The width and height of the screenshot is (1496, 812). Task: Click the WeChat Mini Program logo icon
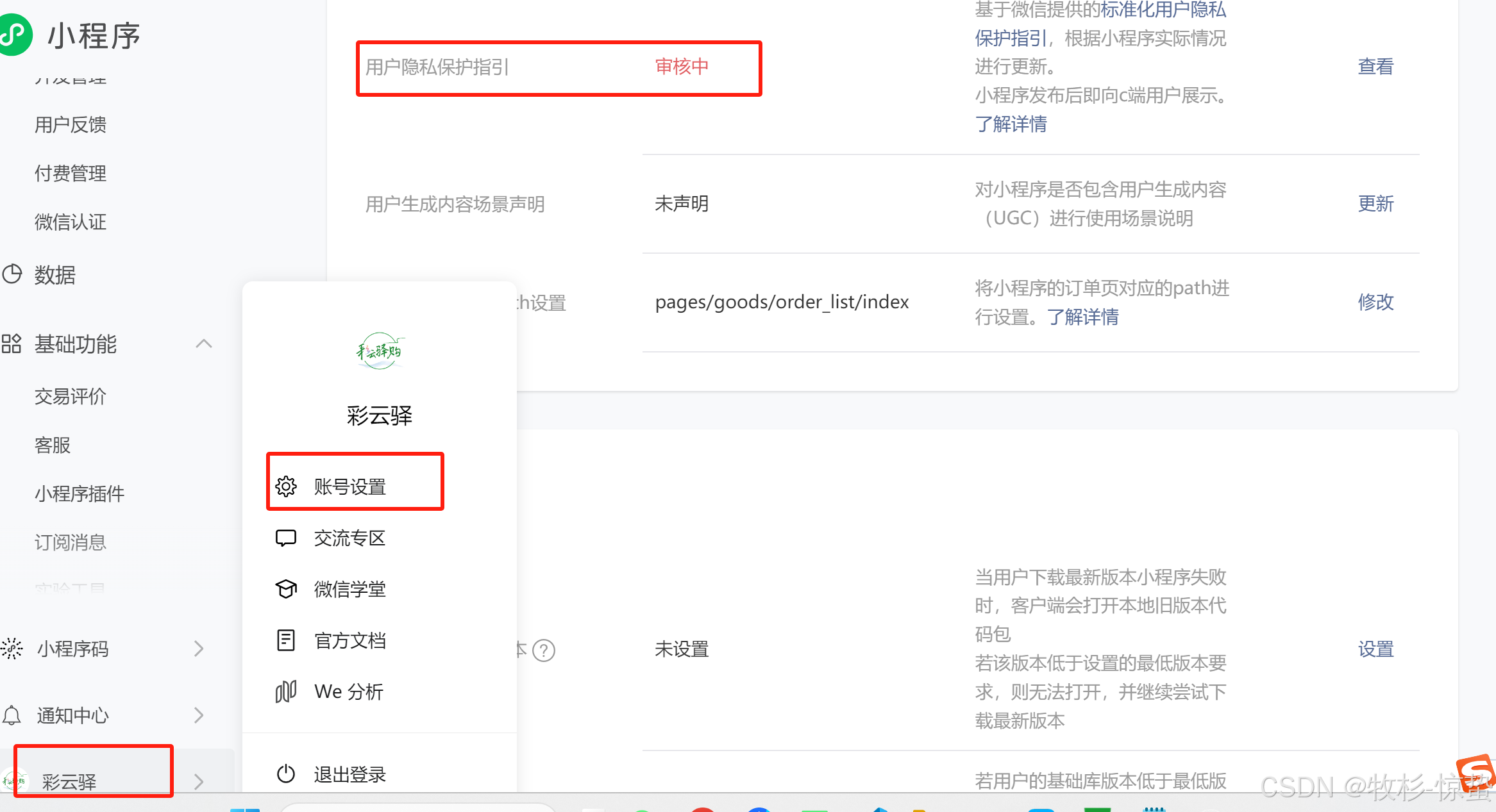click(16, 35)
